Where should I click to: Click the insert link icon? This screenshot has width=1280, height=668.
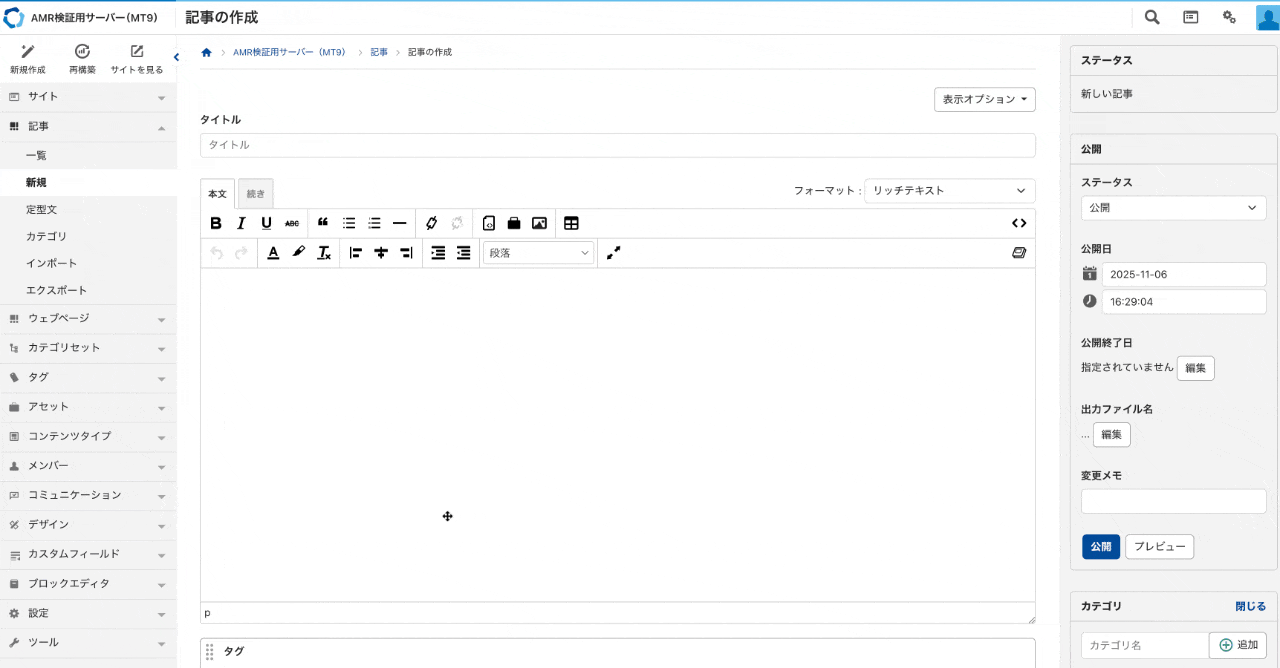click(x=431, y=223)
